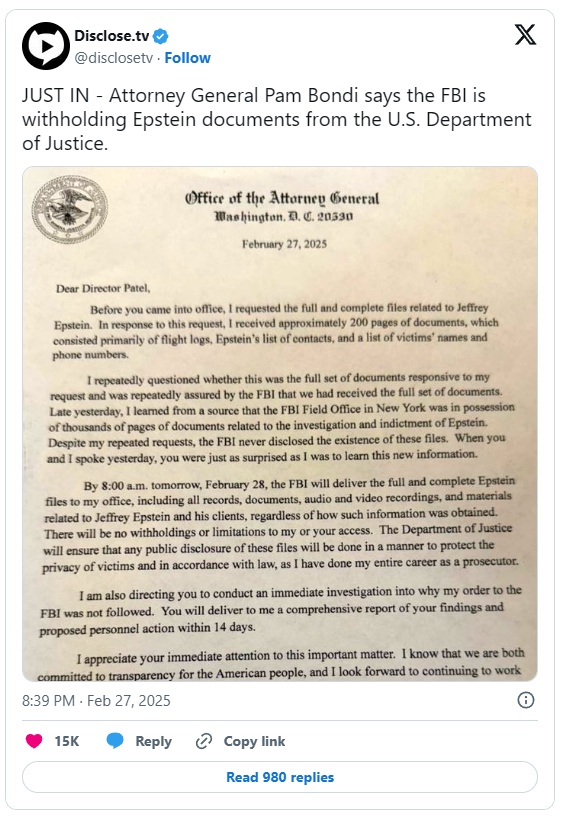563x816 pixels.
Task: Open the X logo link
Action: point(525,35)
